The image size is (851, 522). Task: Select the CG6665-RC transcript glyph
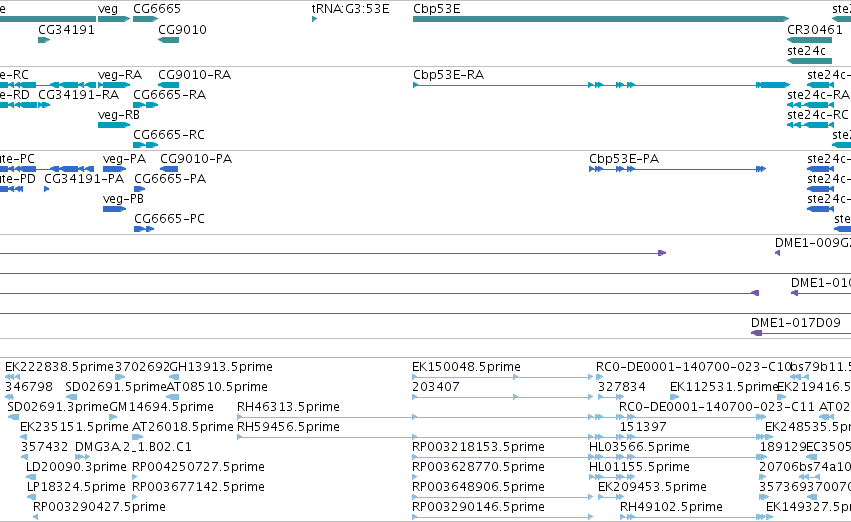click(145, 145)
